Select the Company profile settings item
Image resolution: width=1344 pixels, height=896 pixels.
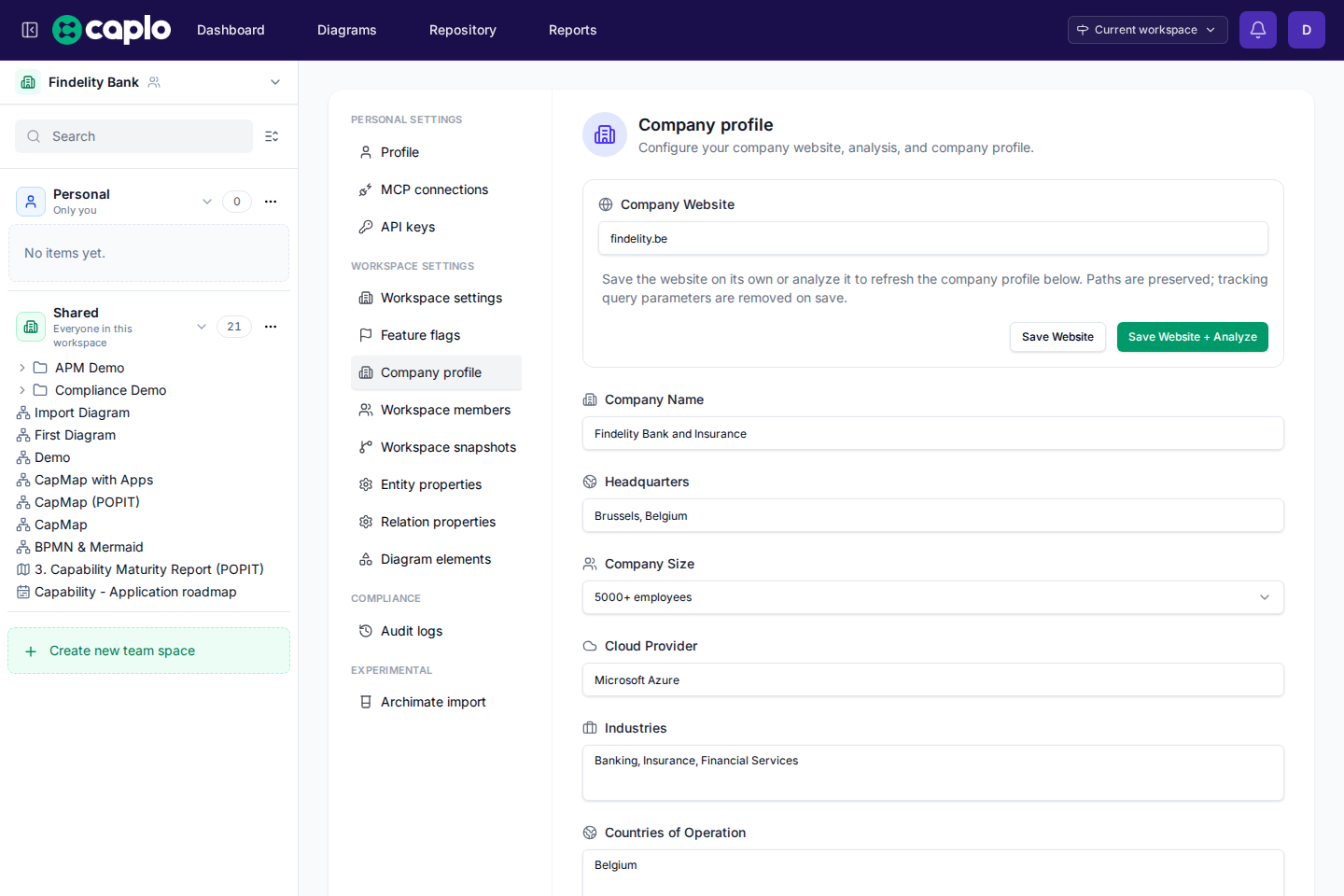click(436, 372)
